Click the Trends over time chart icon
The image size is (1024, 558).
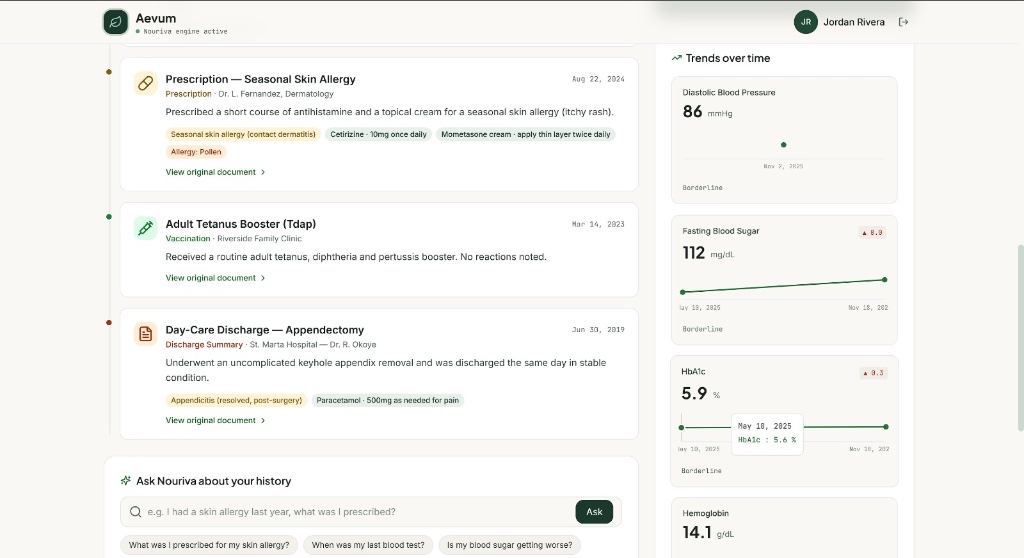coord(677,58)
